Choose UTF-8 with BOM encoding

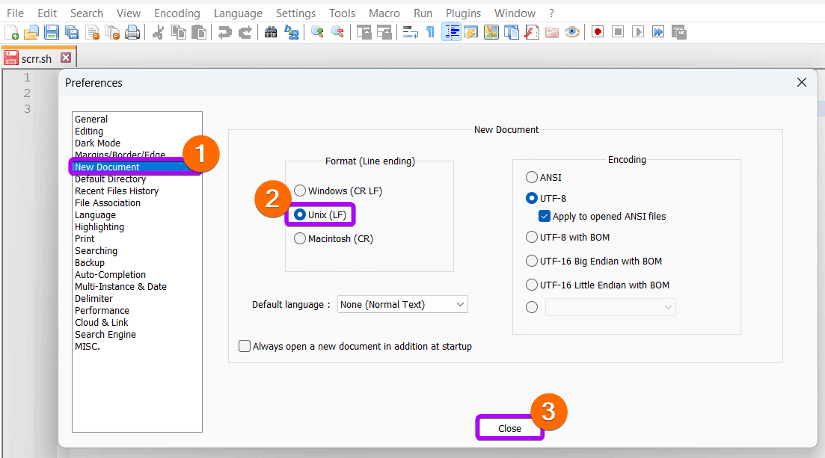tap(568, 237)
